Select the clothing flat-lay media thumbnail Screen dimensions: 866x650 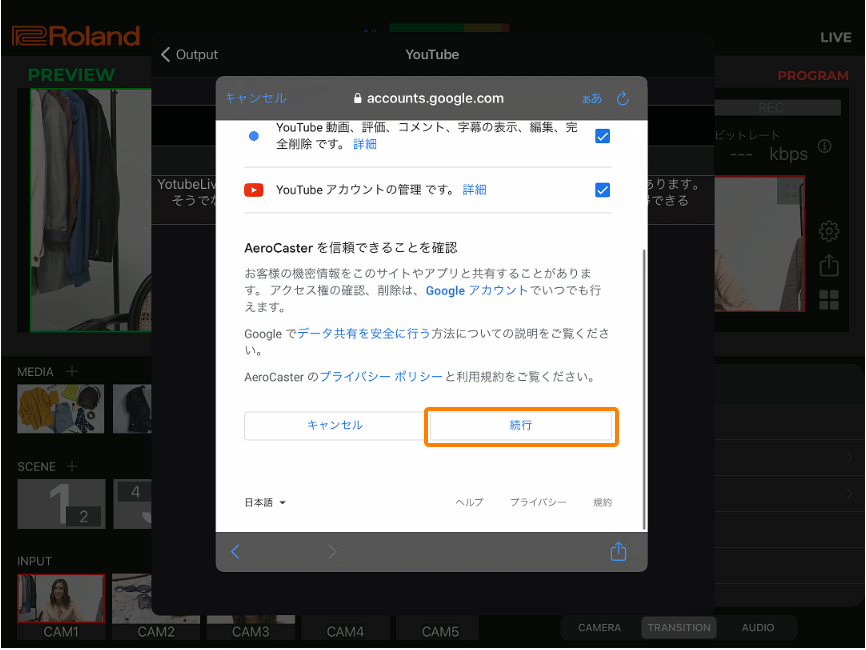coord(61,409)
